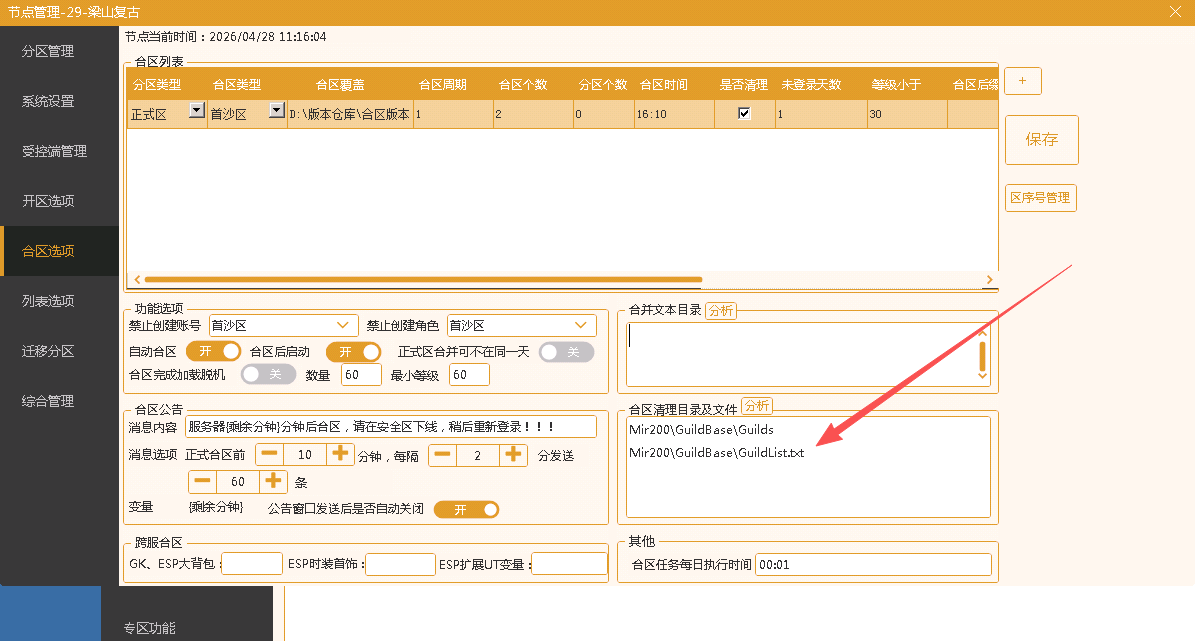Click the 消息内容 text field

[x=391, y=427]
